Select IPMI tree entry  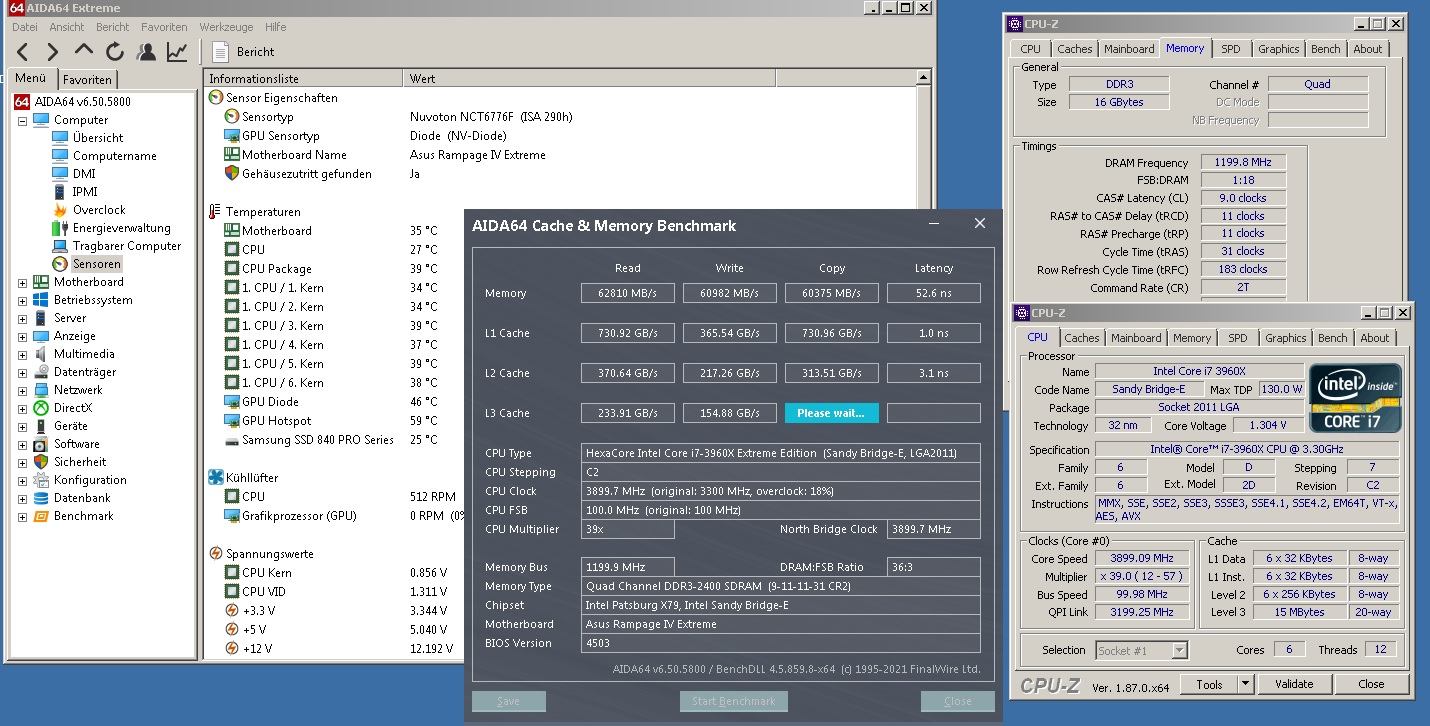coord(85,192)
